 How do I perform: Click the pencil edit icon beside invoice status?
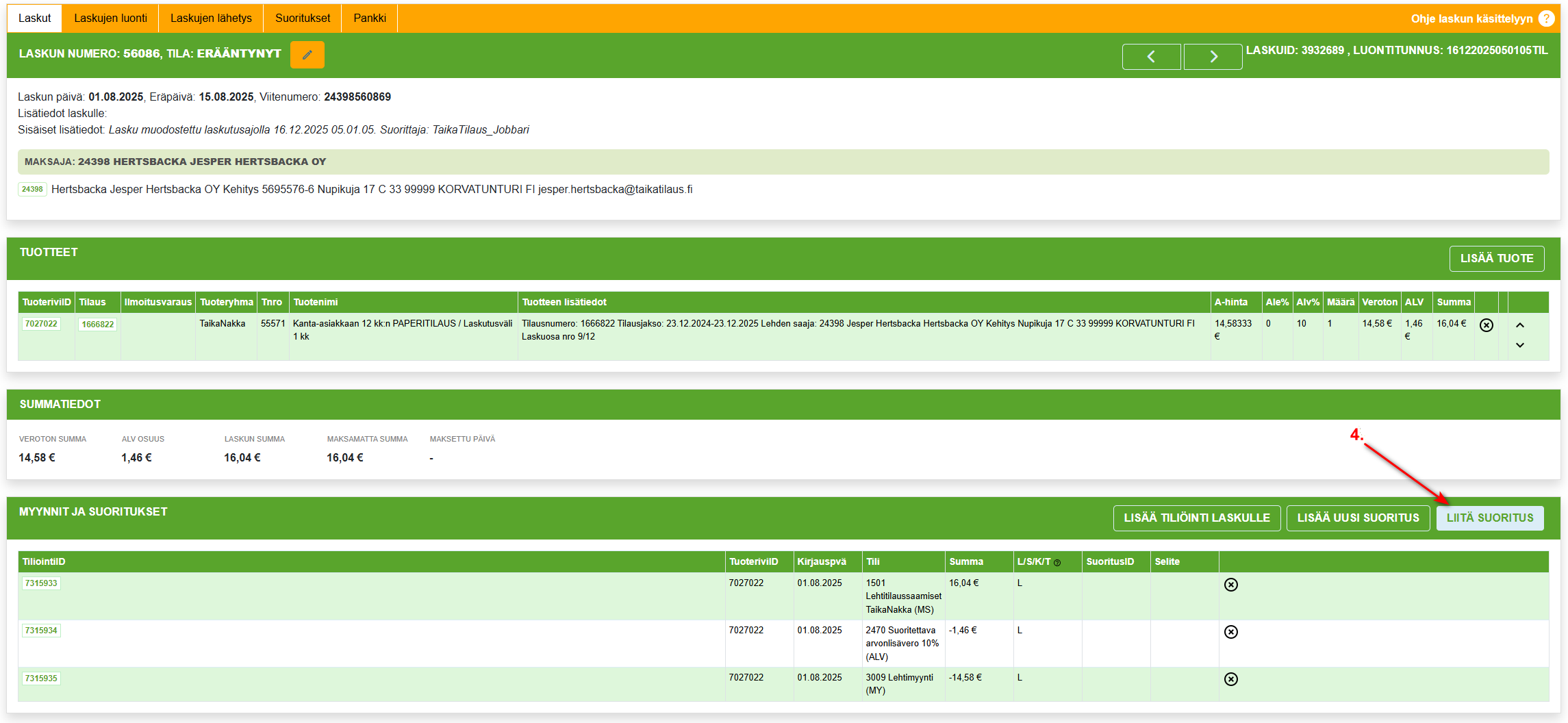pyautogui.click(x=307, y=55)
